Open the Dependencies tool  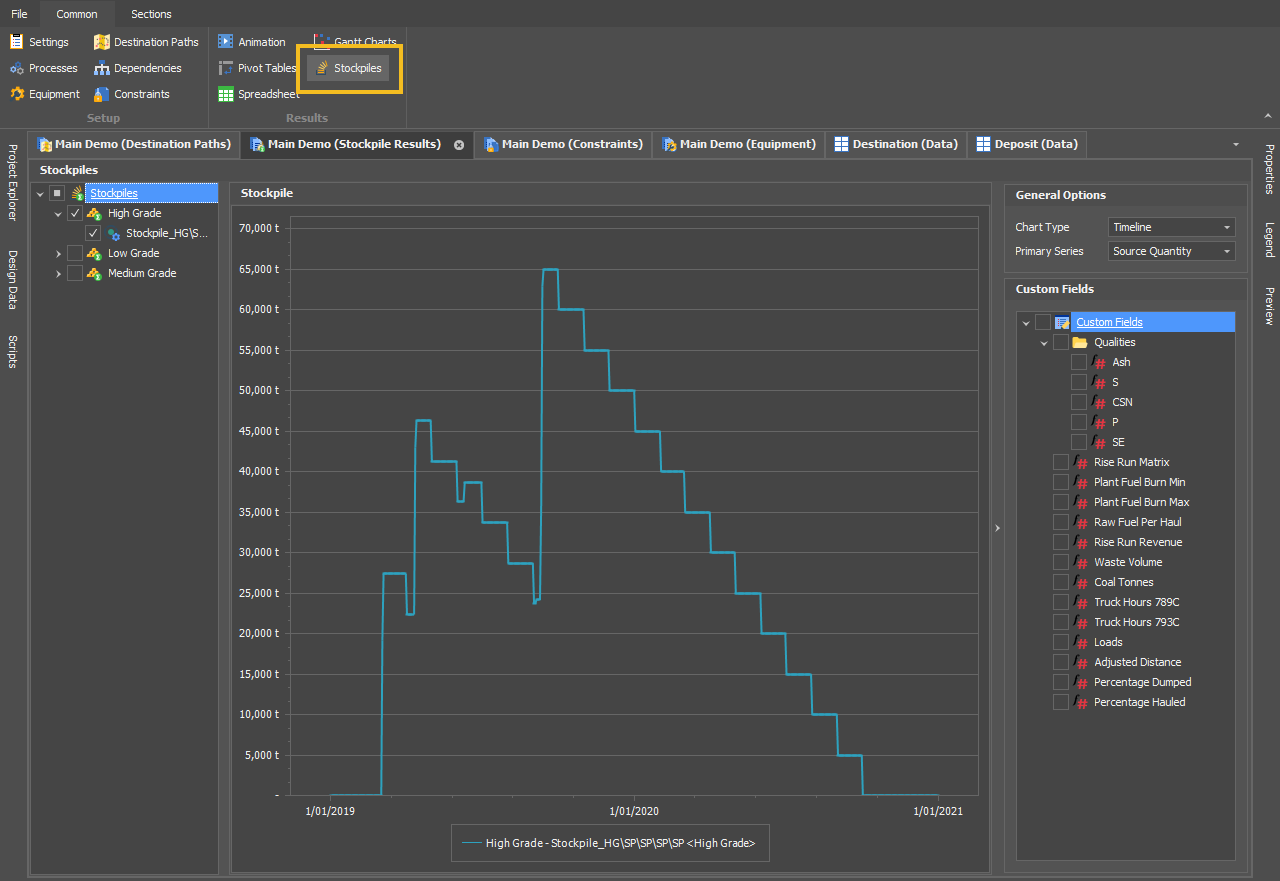coord(138,68)
